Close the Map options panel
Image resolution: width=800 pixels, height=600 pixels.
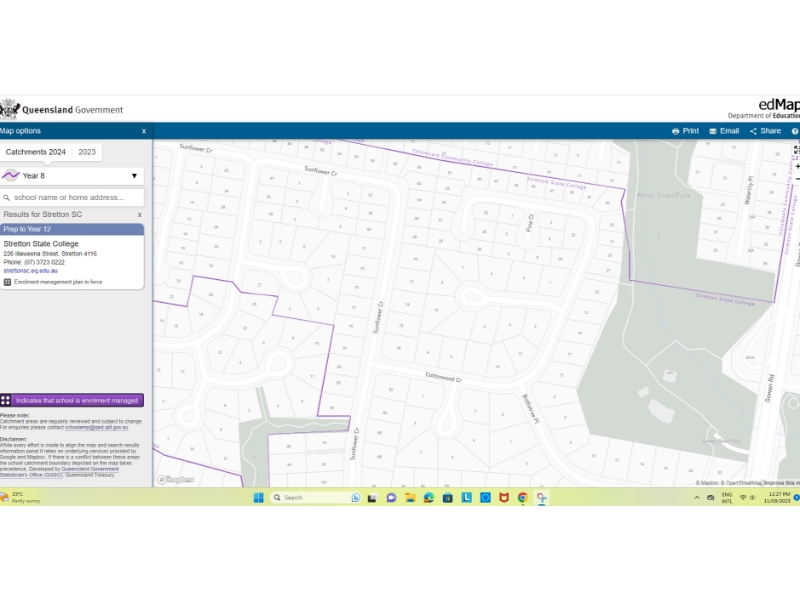(x=143, y=131)
